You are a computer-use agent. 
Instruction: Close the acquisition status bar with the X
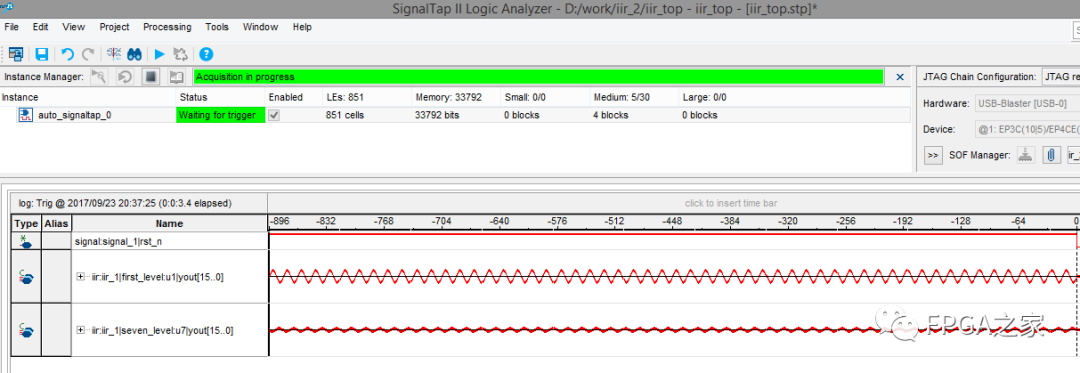tap(900, 77)
